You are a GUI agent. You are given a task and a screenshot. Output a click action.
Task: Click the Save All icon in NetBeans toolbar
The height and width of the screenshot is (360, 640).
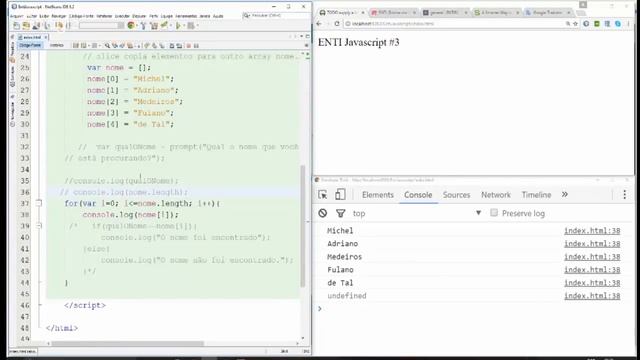tap(47, 26)
